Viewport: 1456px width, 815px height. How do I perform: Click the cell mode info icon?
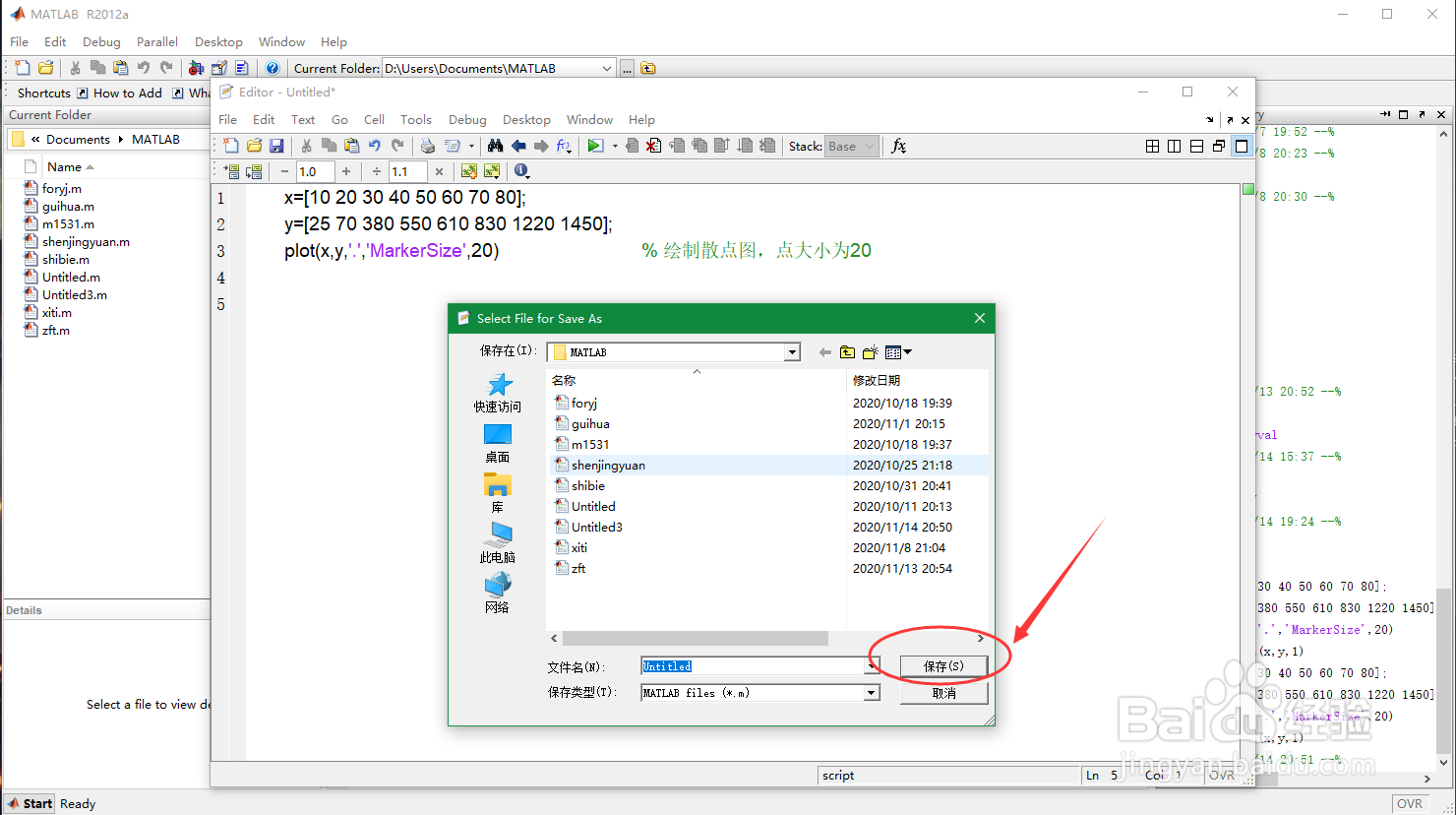[x=521, y=171]
